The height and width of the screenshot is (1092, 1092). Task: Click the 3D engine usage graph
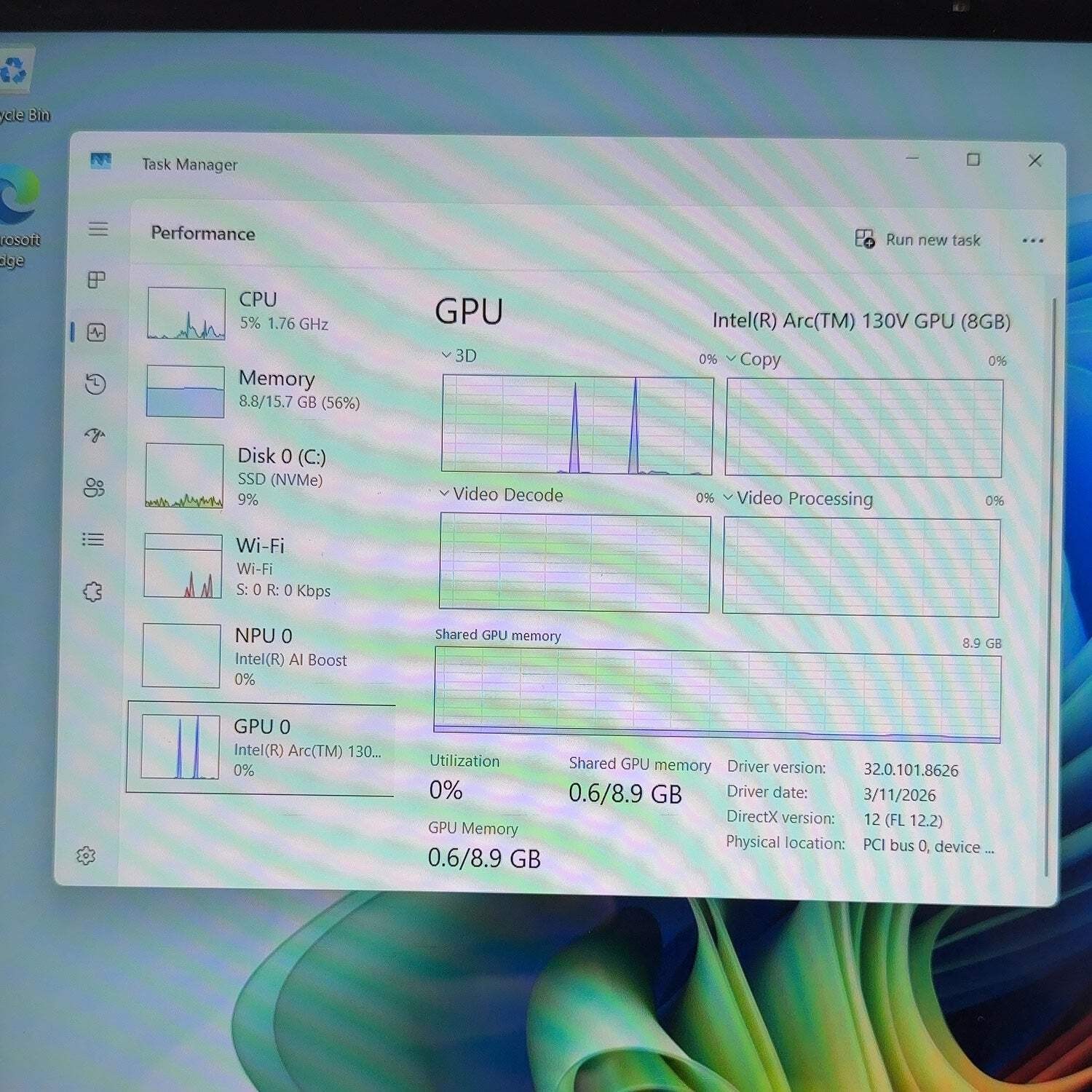[x=577, y=425]
